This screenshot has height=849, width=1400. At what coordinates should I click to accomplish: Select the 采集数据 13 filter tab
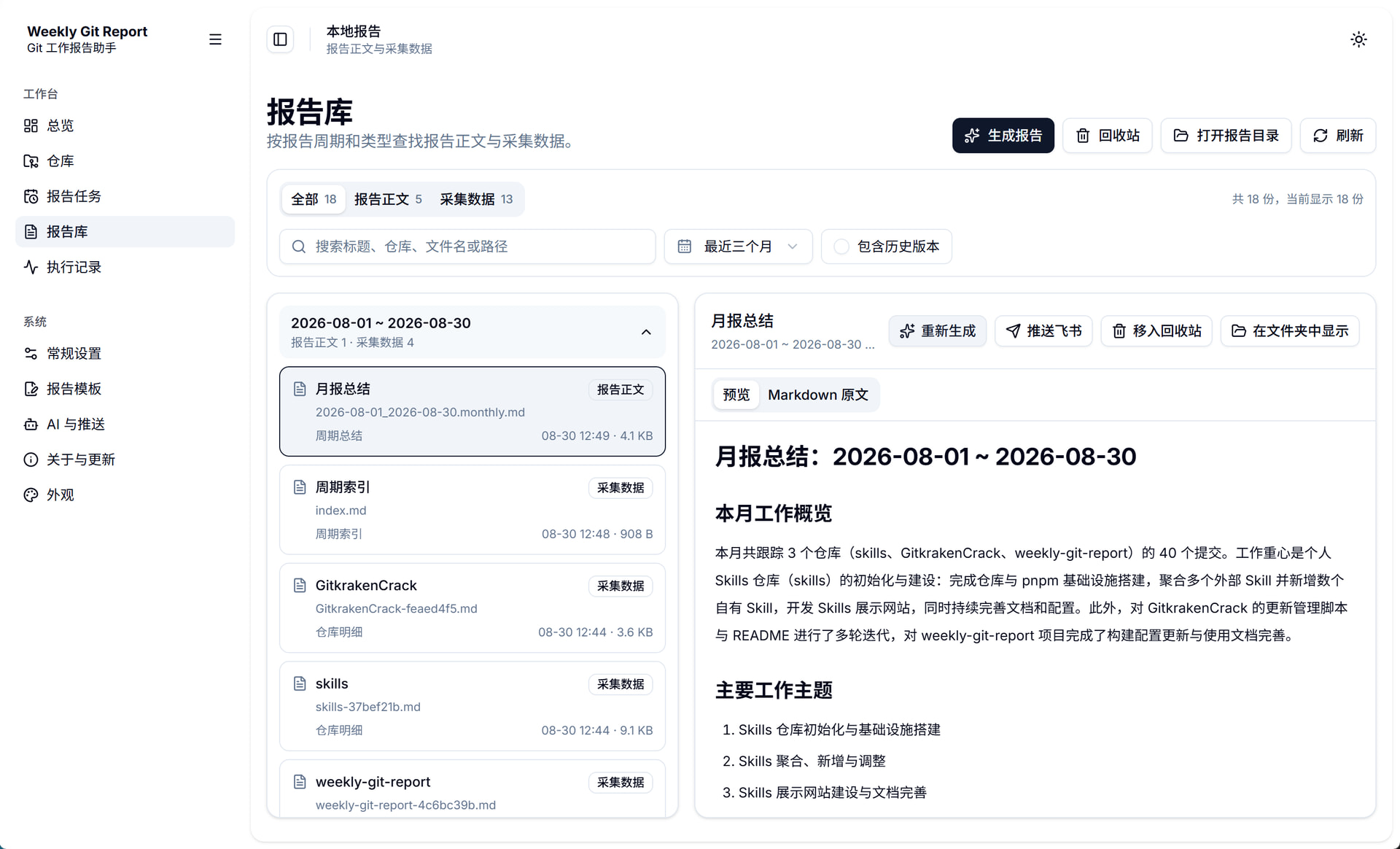point(476,199)
